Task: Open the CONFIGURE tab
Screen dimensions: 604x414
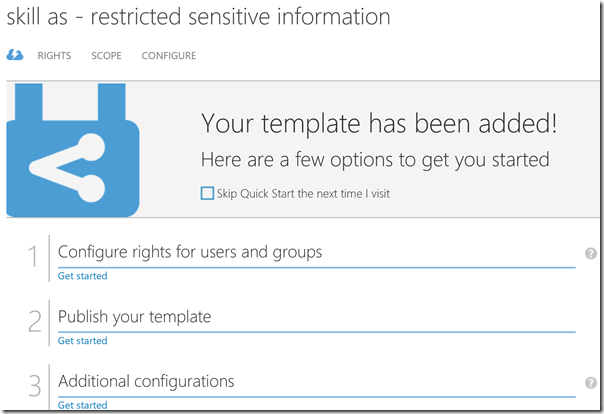Action: tap(168, 56)
